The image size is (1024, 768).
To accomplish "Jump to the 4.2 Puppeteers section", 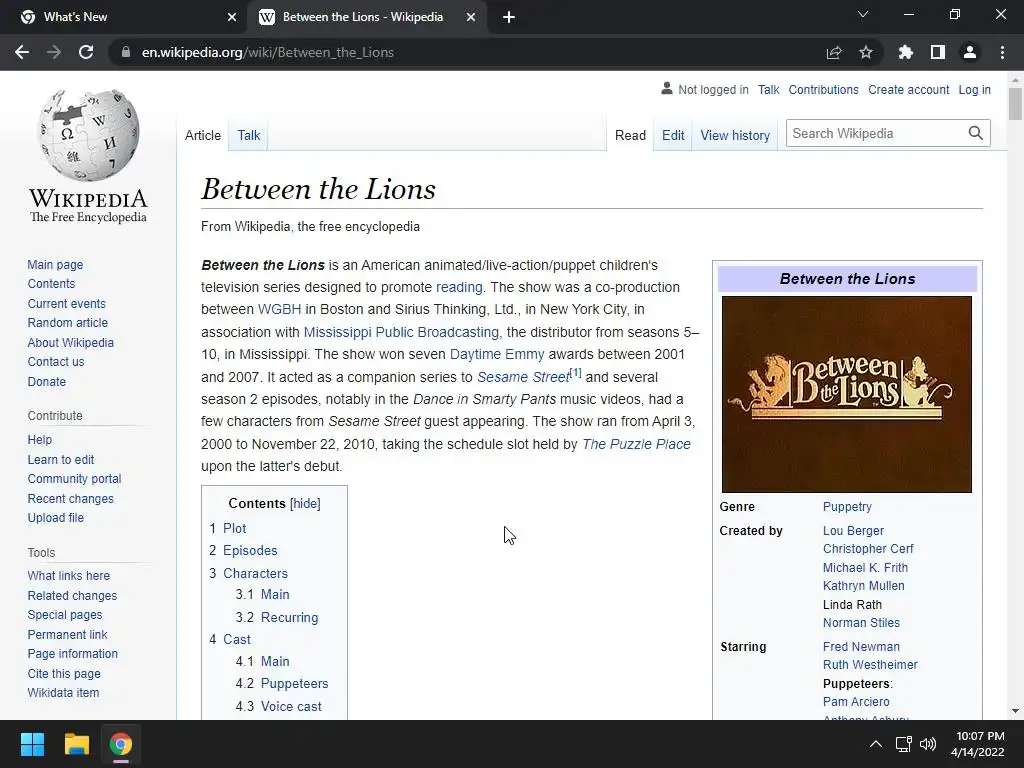I will [295, 684].
